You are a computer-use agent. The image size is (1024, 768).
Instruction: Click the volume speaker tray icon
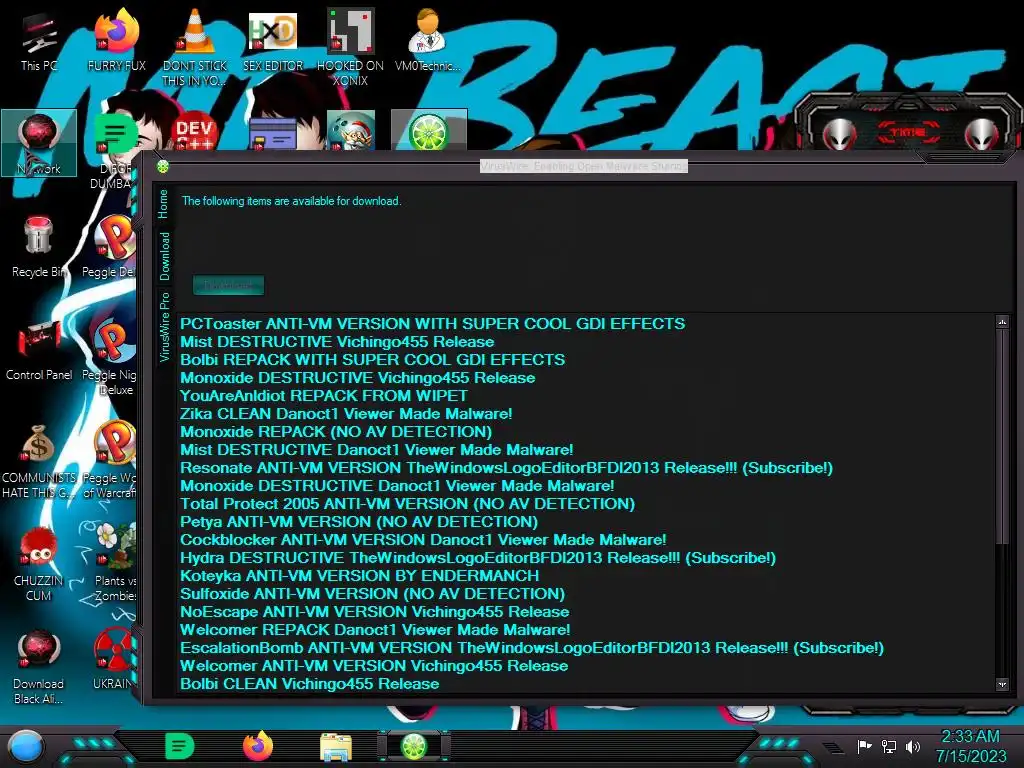[x=913, y=746]
